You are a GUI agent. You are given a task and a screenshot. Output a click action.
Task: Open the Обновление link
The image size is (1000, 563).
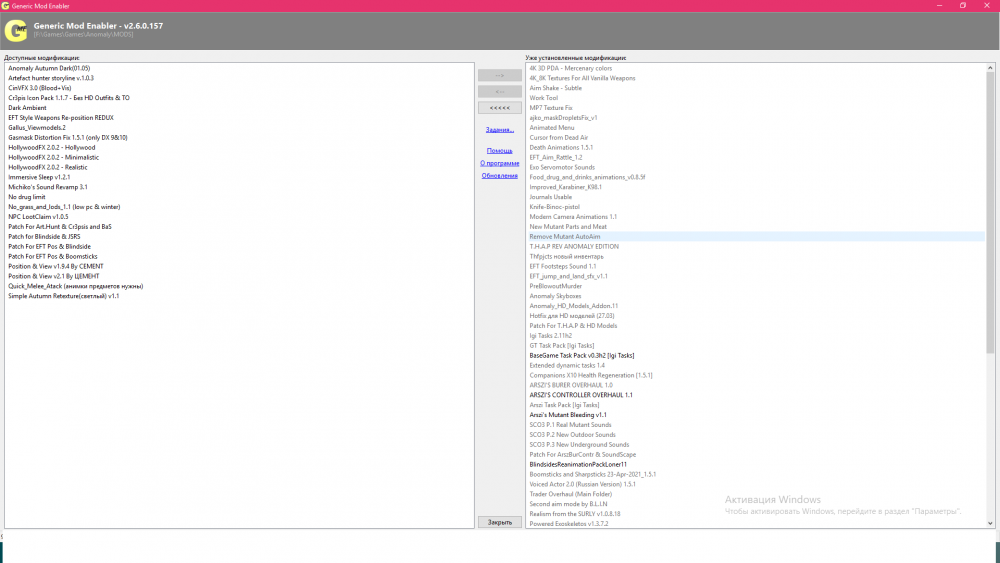(x=500, y=176)
